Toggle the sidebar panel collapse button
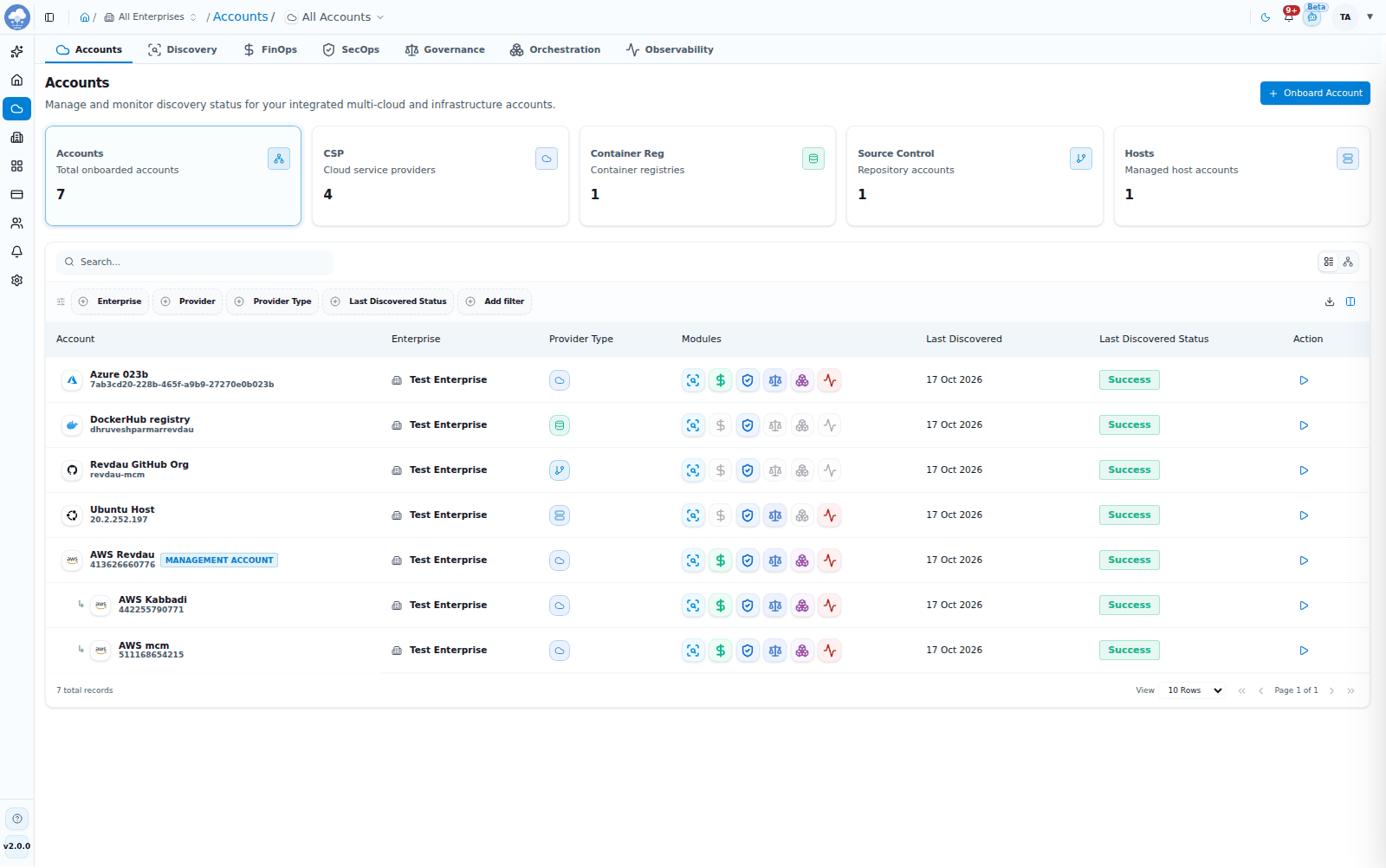 click(49, 17)
